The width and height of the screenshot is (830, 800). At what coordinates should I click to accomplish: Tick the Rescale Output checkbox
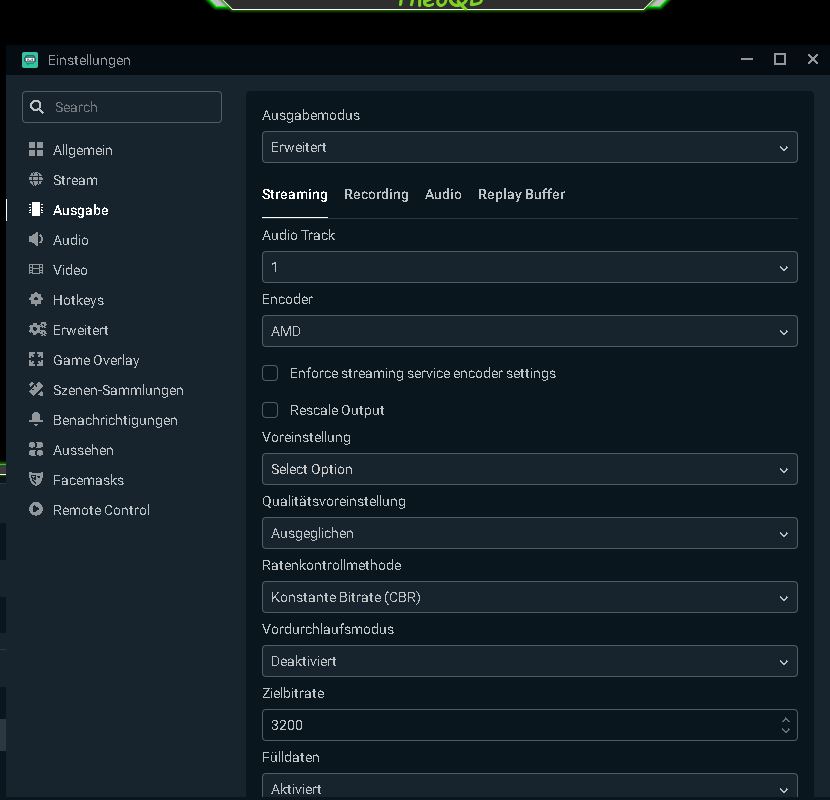click(270, 410)
